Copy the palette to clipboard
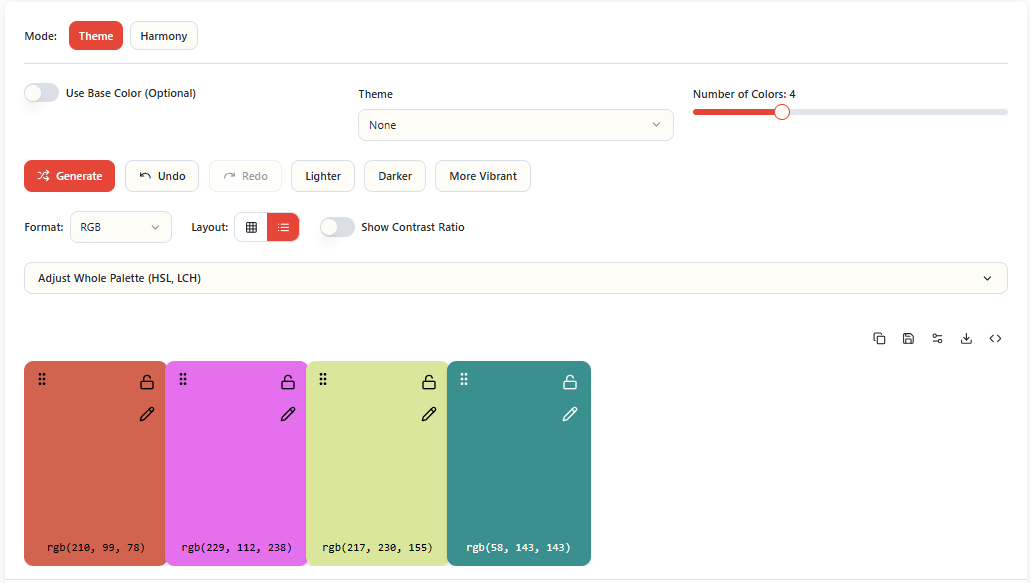Screen dimensions: 1031x583 point(879,338)
